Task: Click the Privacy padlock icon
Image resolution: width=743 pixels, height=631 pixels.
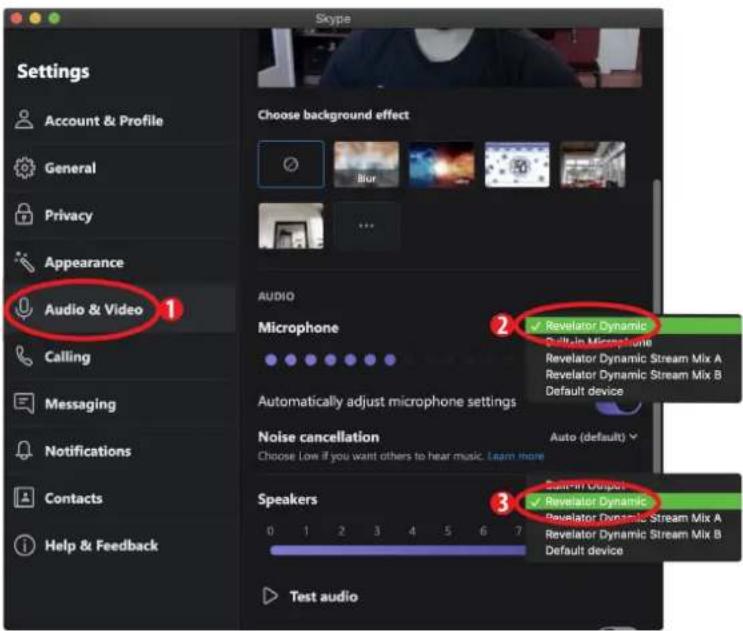Action: tap(24, 214)
